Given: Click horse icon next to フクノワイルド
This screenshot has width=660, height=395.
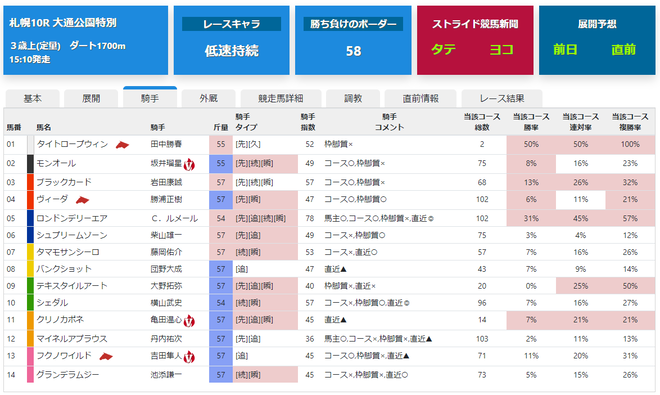Looking at the screenshot, I should pos(106,357).
